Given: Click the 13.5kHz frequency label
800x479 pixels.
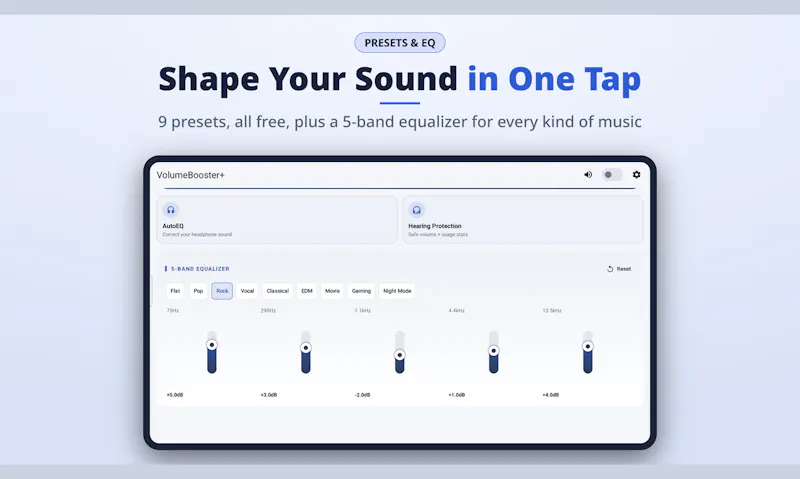Looking at the screenshot, I should tap(552, 310).
